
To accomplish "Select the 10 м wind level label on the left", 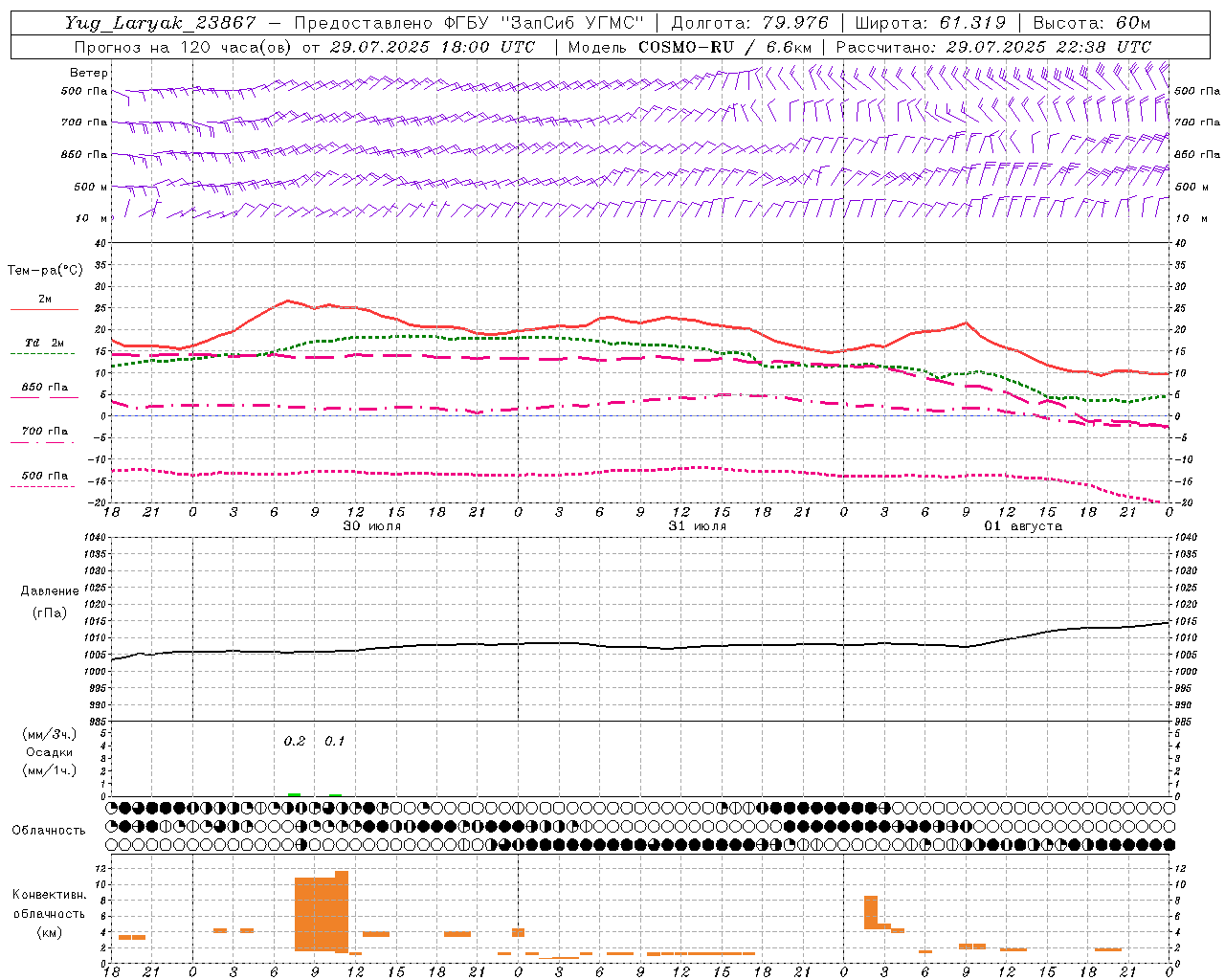I will click(91, 218).
